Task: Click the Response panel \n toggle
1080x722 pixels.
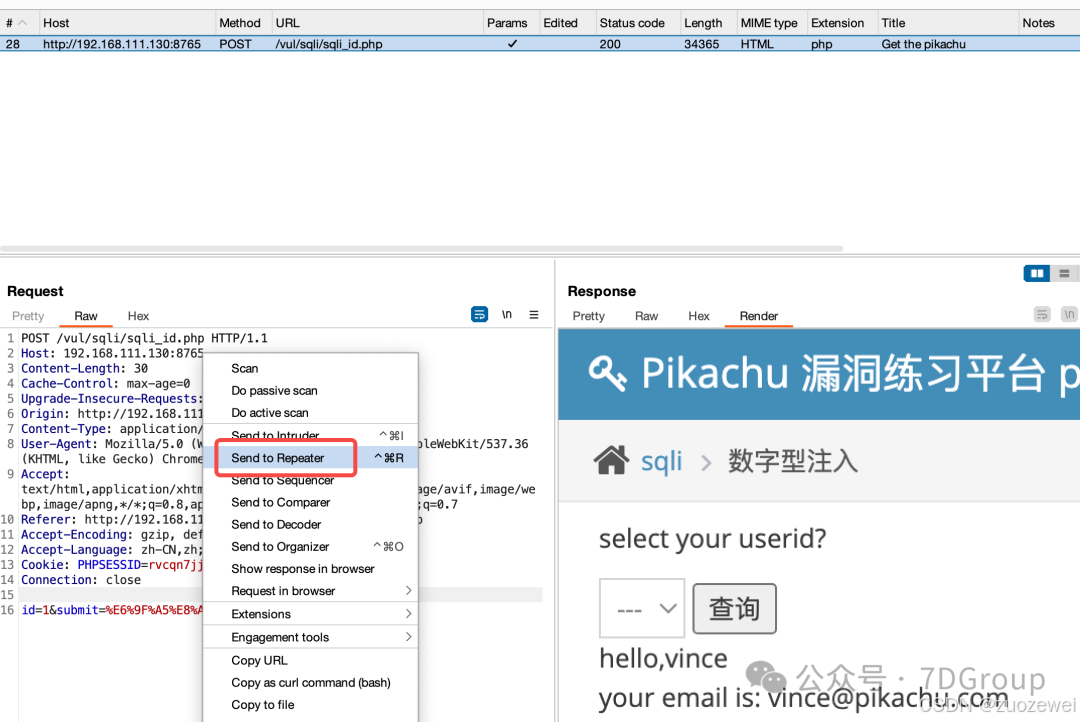Action: point(1069,315)
